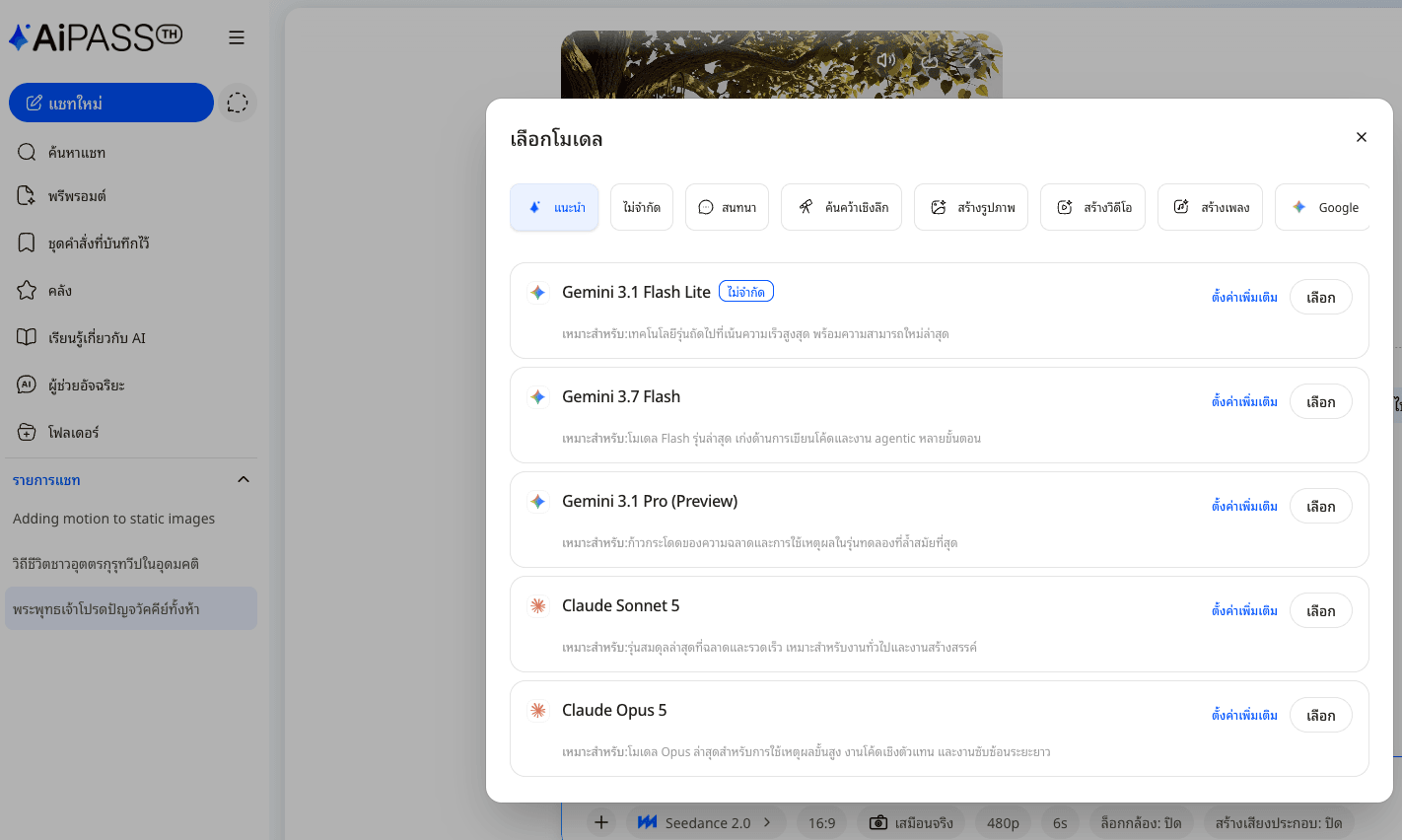Choose Gemini 3.1 Flash Lite with เลือก

1321,297
